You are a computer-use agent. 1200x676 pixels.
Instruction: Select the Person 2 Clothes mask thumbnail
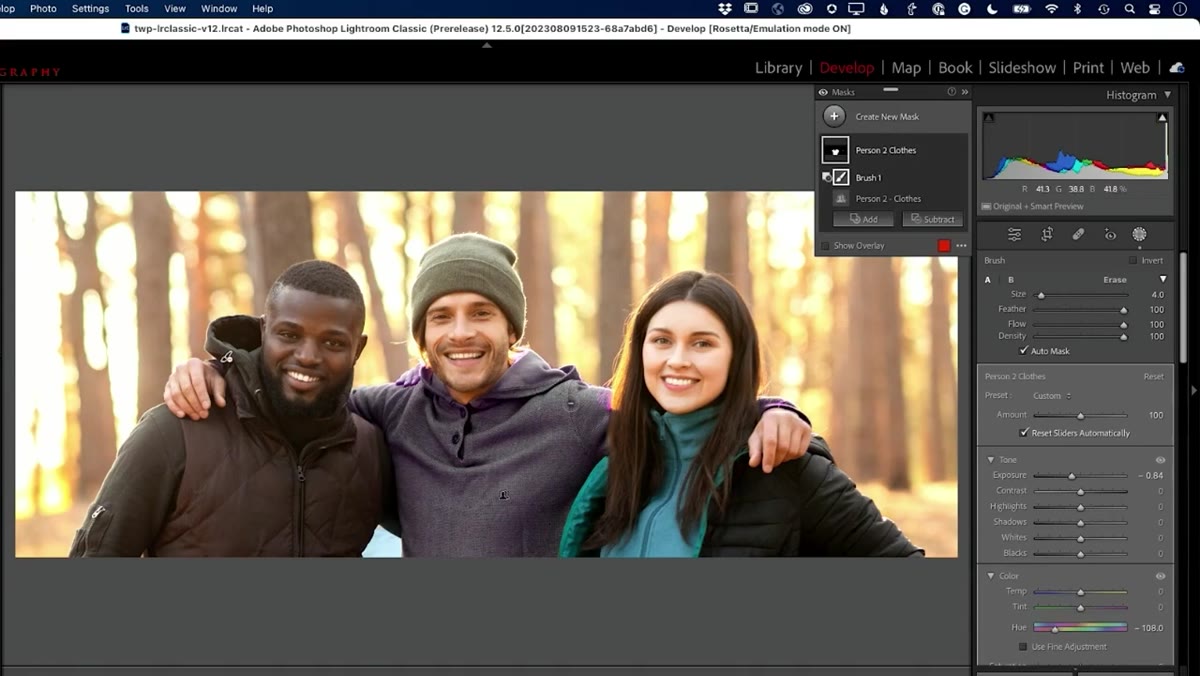coord(835,150)
